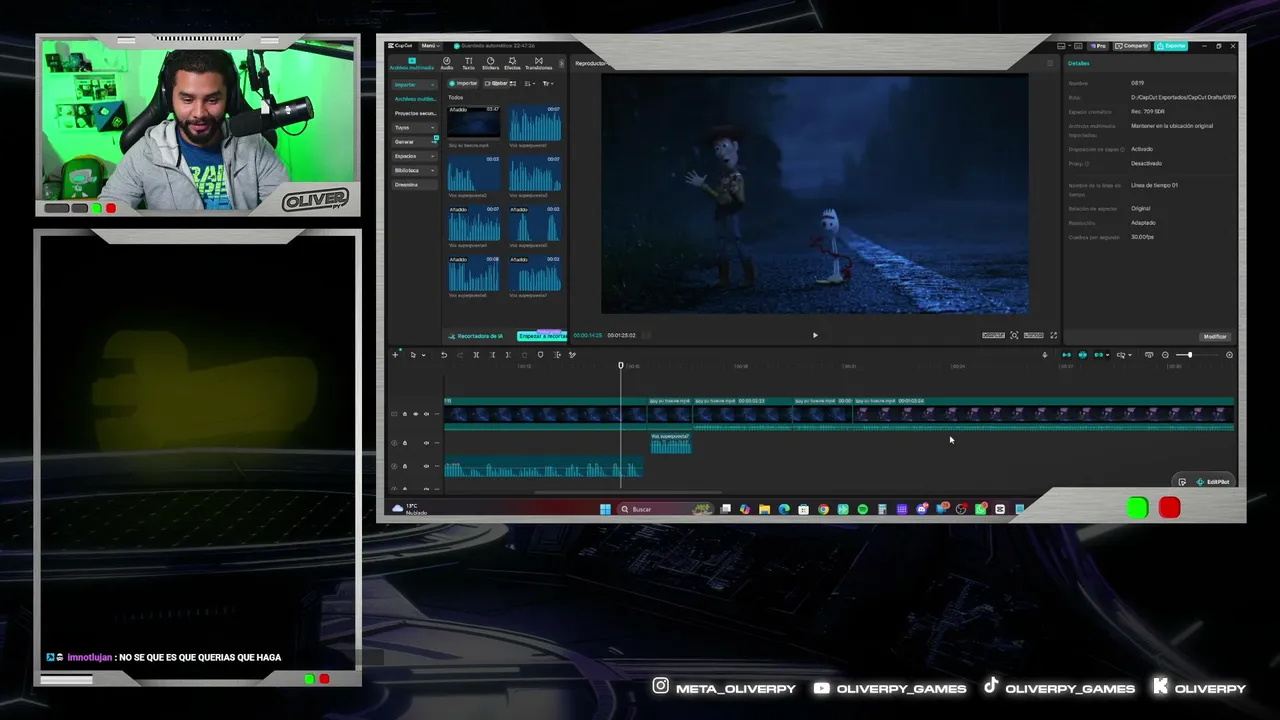Screen dimensions: 1280x720
Task: Open File Explorer from the taskbar
Action: (764, 509)
